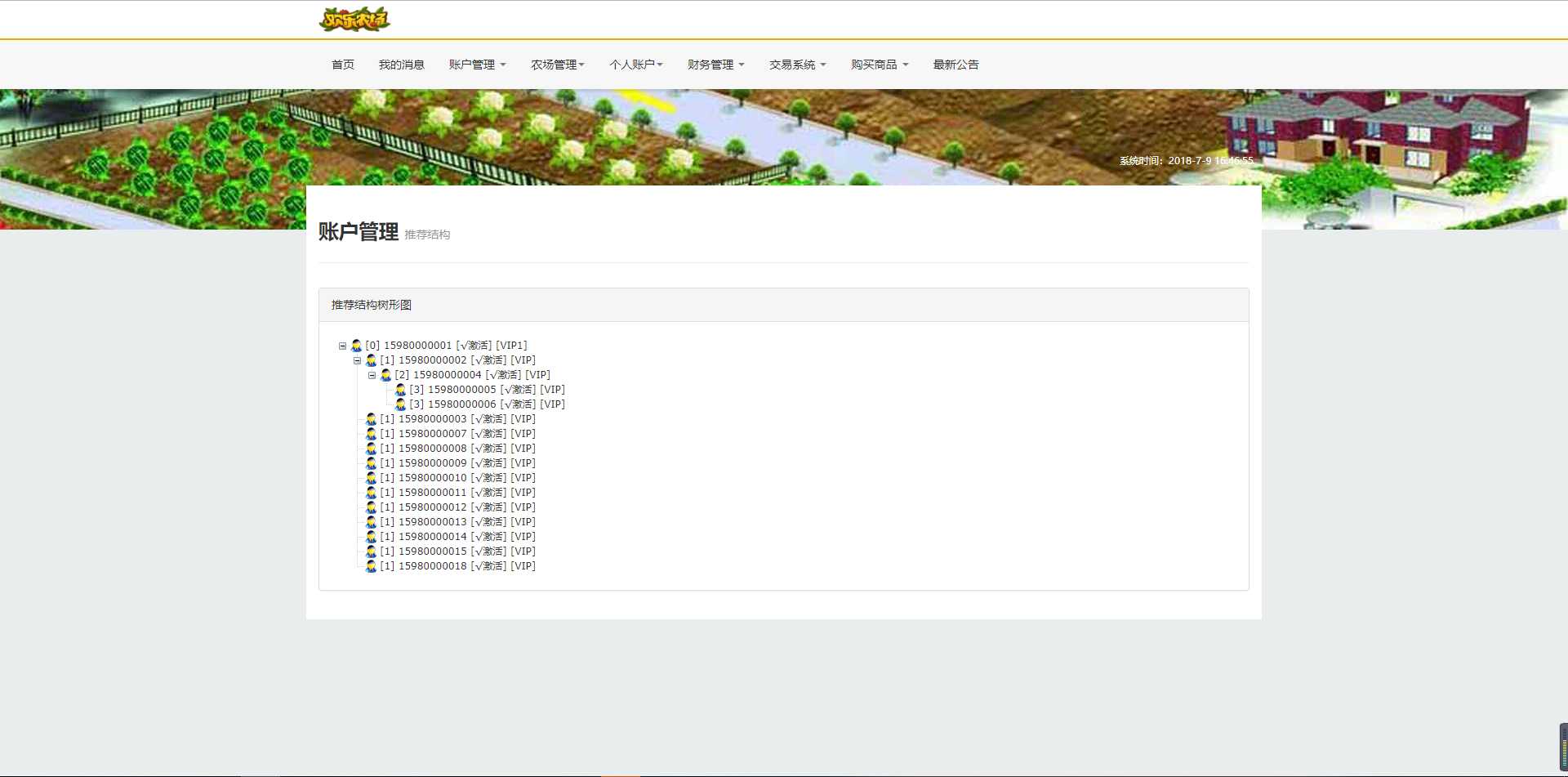Select tree row text [3] 15980000005

[x=487, y=390]
